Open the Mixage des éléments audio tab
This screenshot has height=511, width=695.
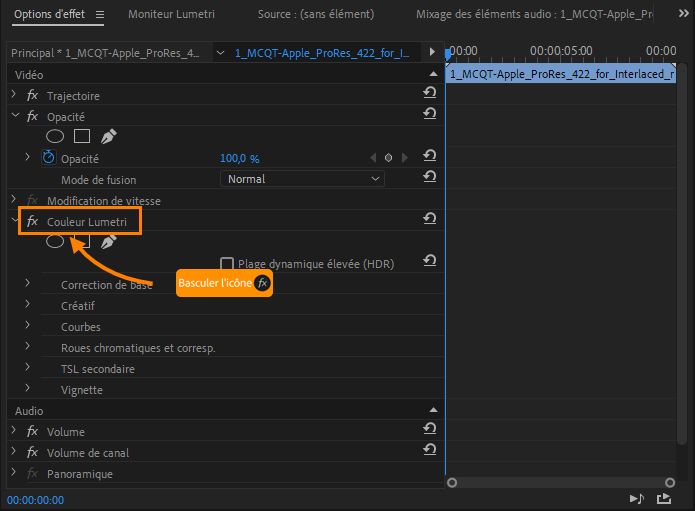[x=534, y=14]
